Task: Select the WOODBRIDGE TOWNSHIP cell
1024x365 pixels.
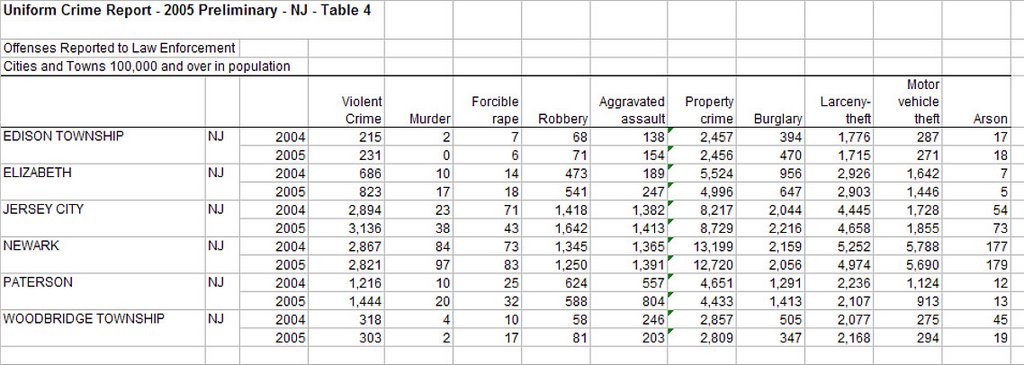Action: tap(84, 319)
